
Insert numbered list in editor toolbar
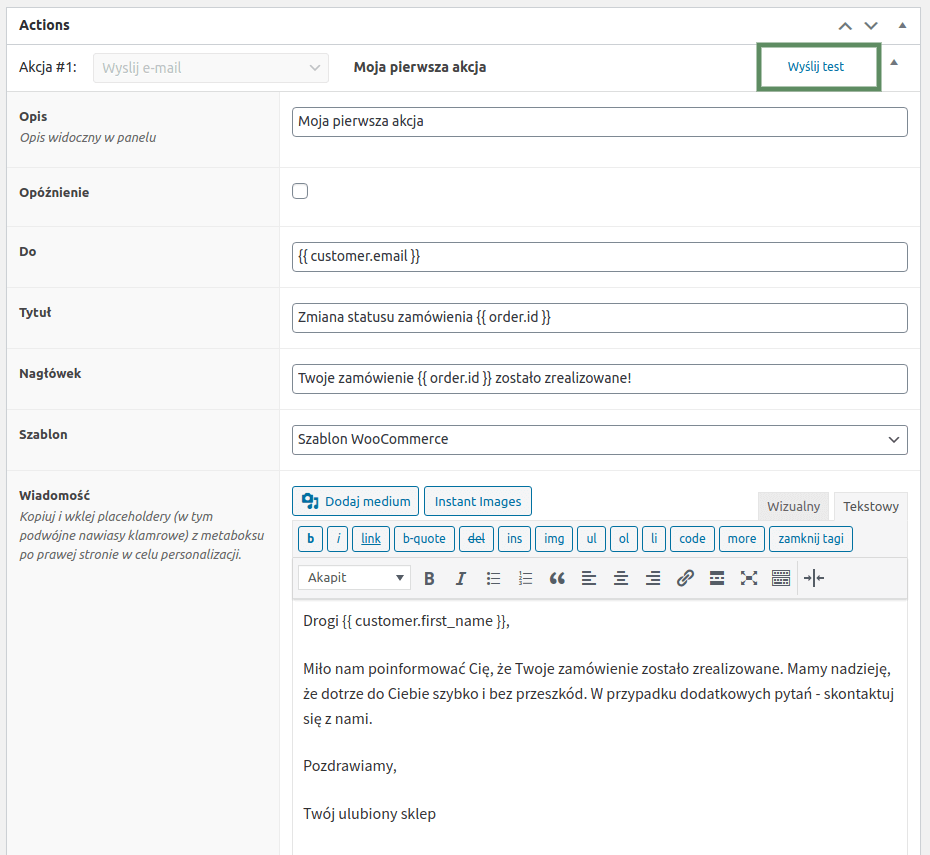tap(525, 578)
